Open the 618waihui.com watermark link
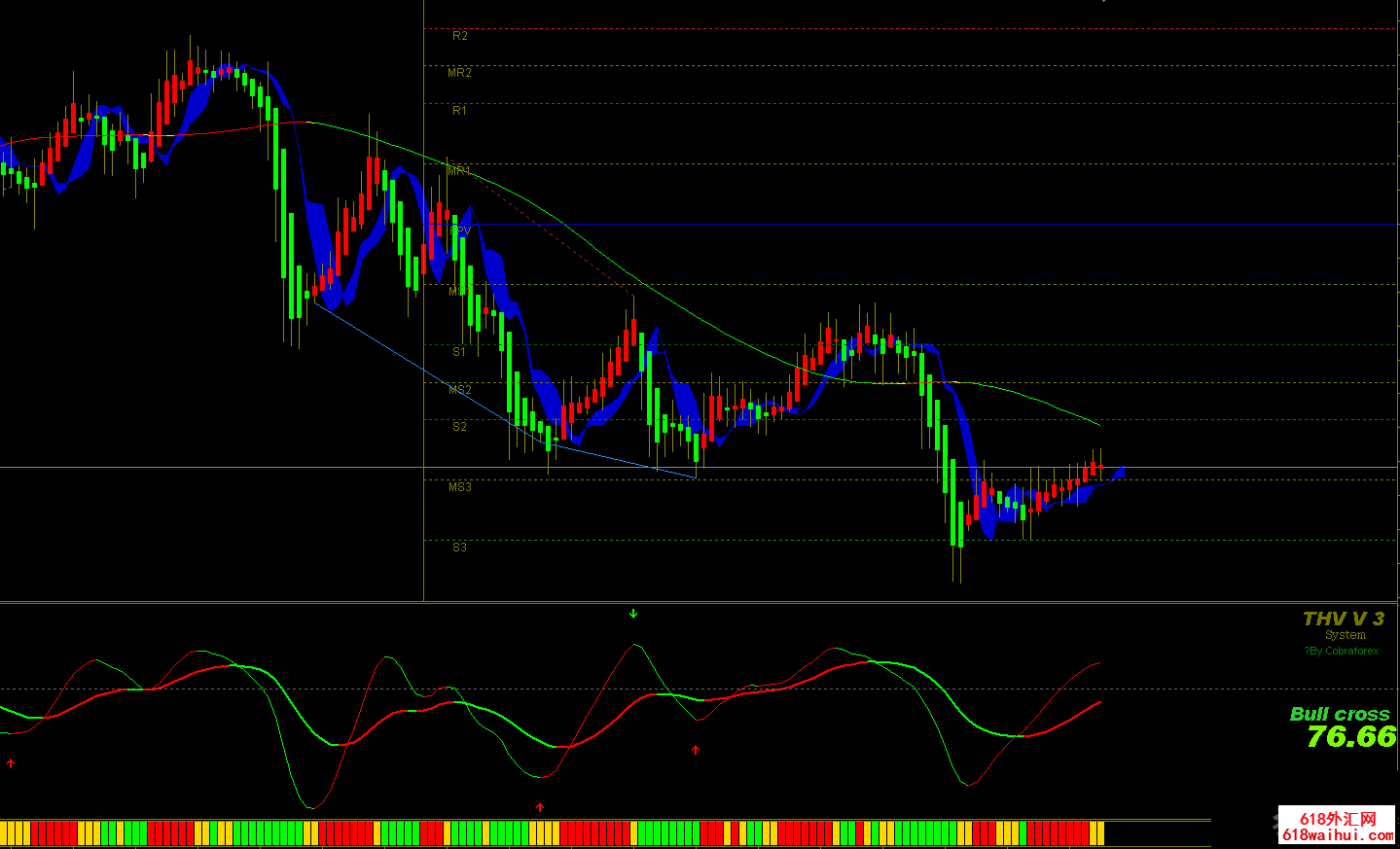 coord(1337,835)
